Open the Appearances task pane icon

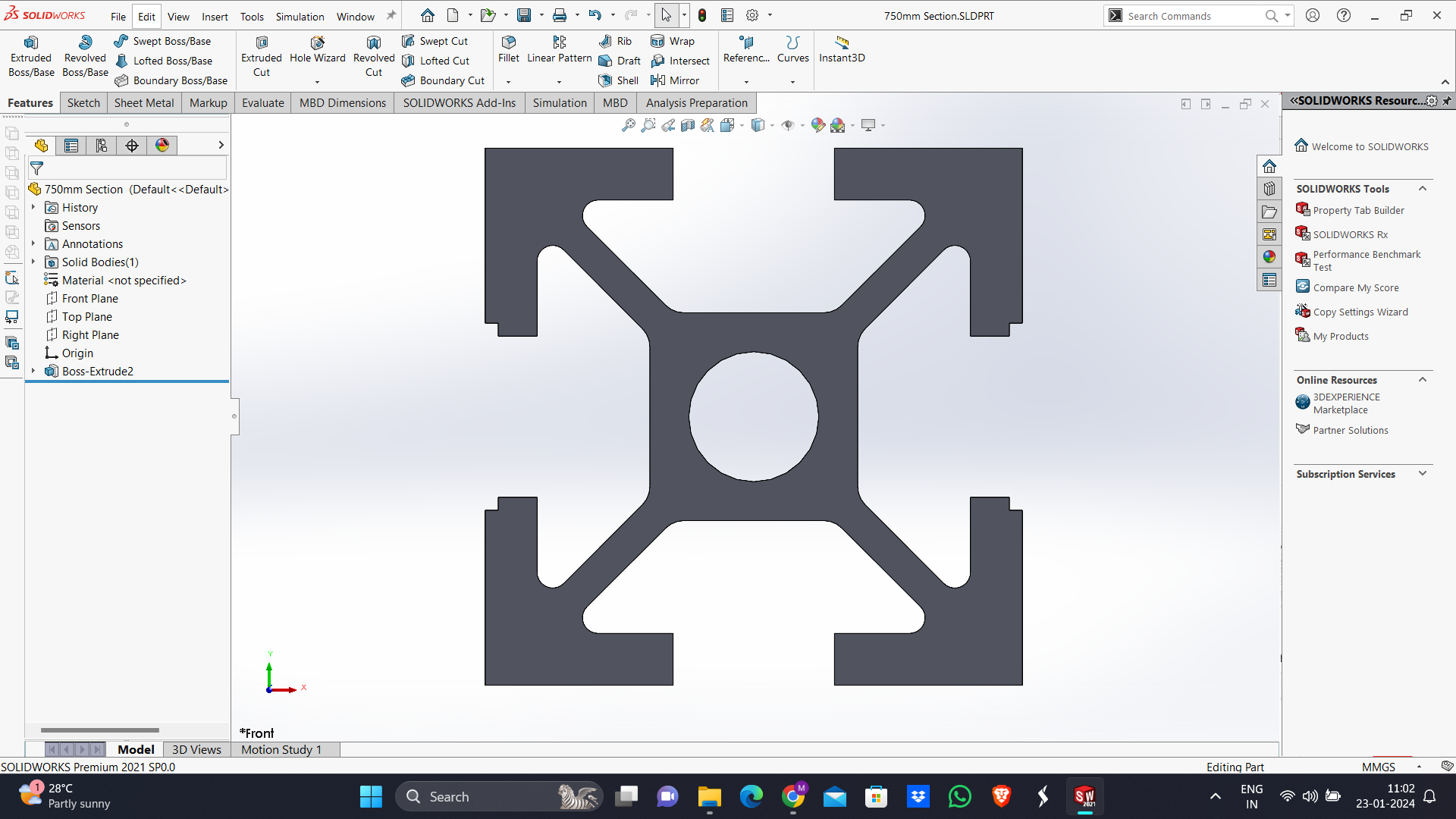click(1269, 257)
